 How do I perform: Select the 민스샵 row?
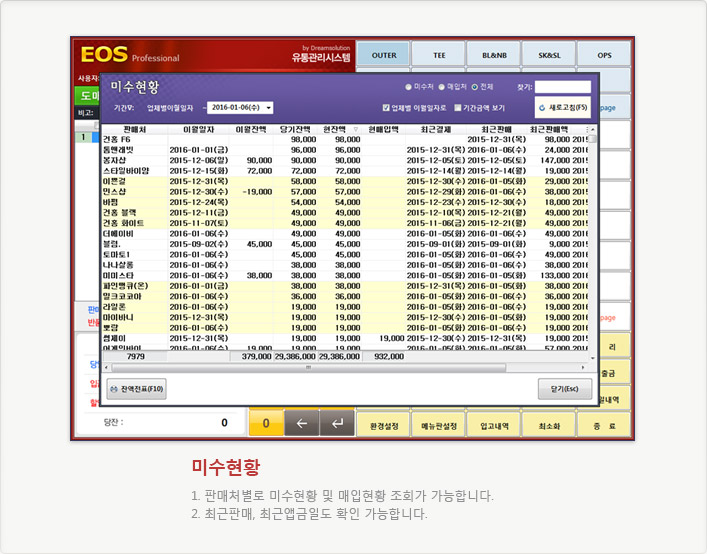coord(345,192)
